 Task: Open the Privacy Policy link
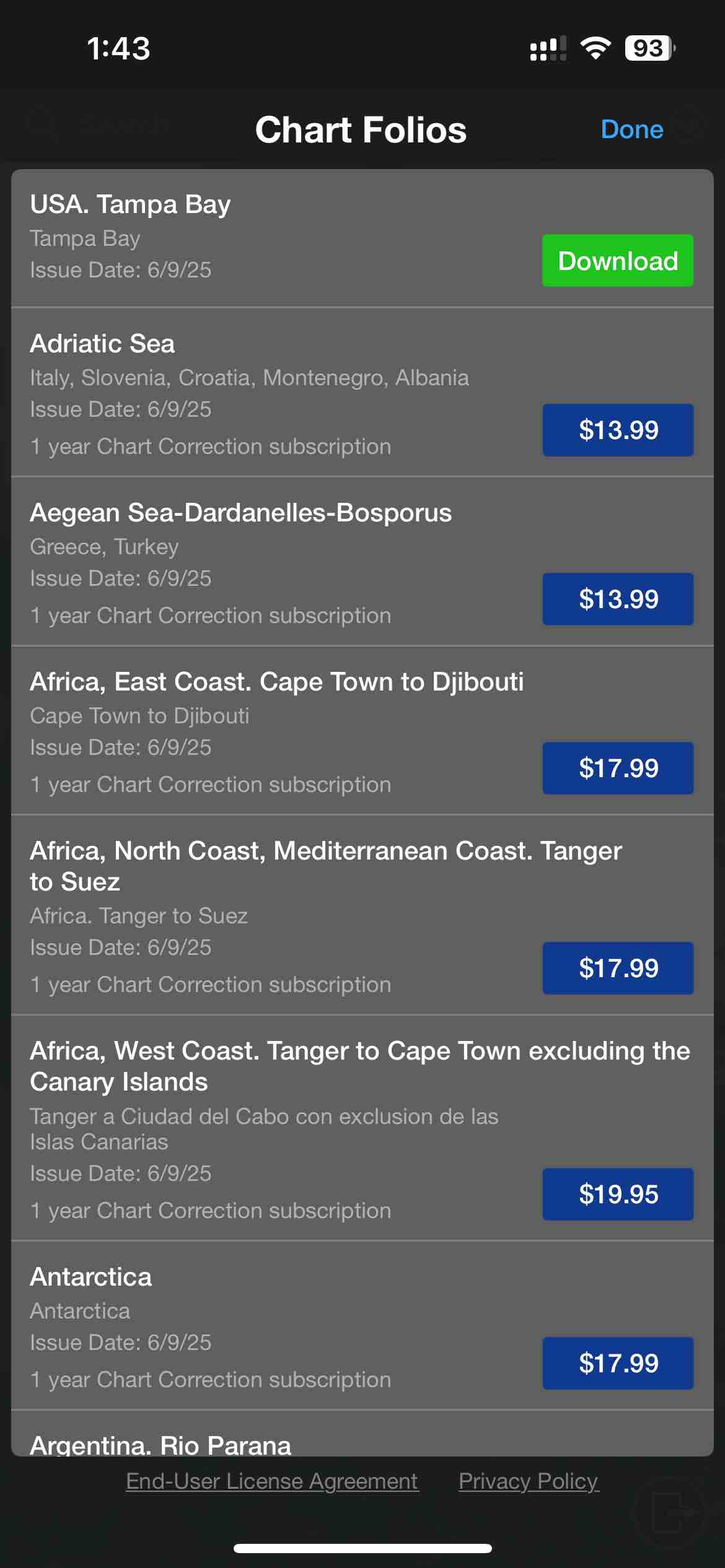point(529,1481)
